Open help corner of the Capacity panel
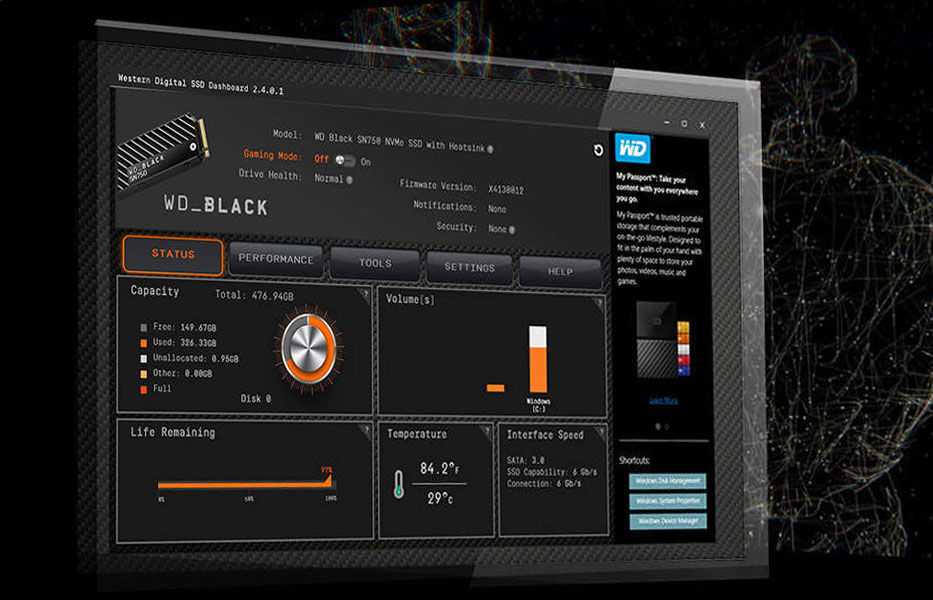Screen dimensions: 933x600 click(x=364, y=294)
